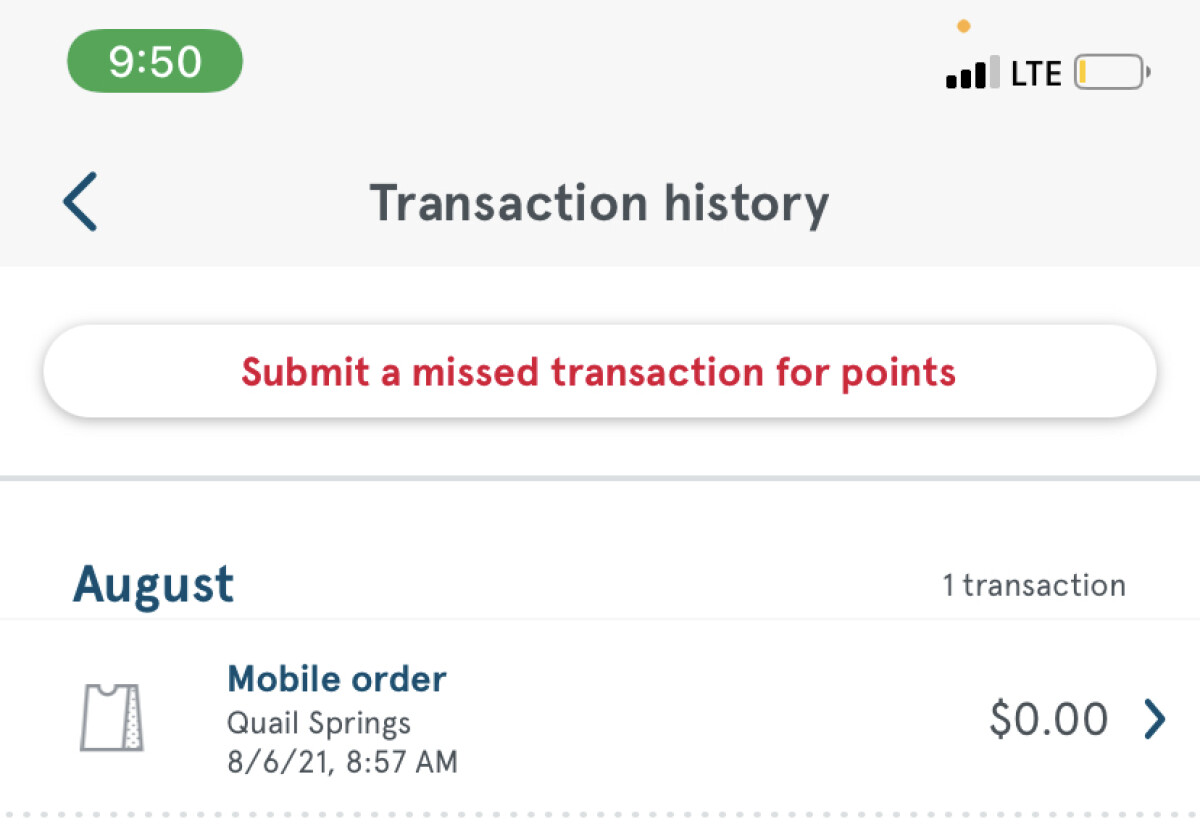Submit a missed transaction for points
The image size is (1200, 832).
point(599,372)
